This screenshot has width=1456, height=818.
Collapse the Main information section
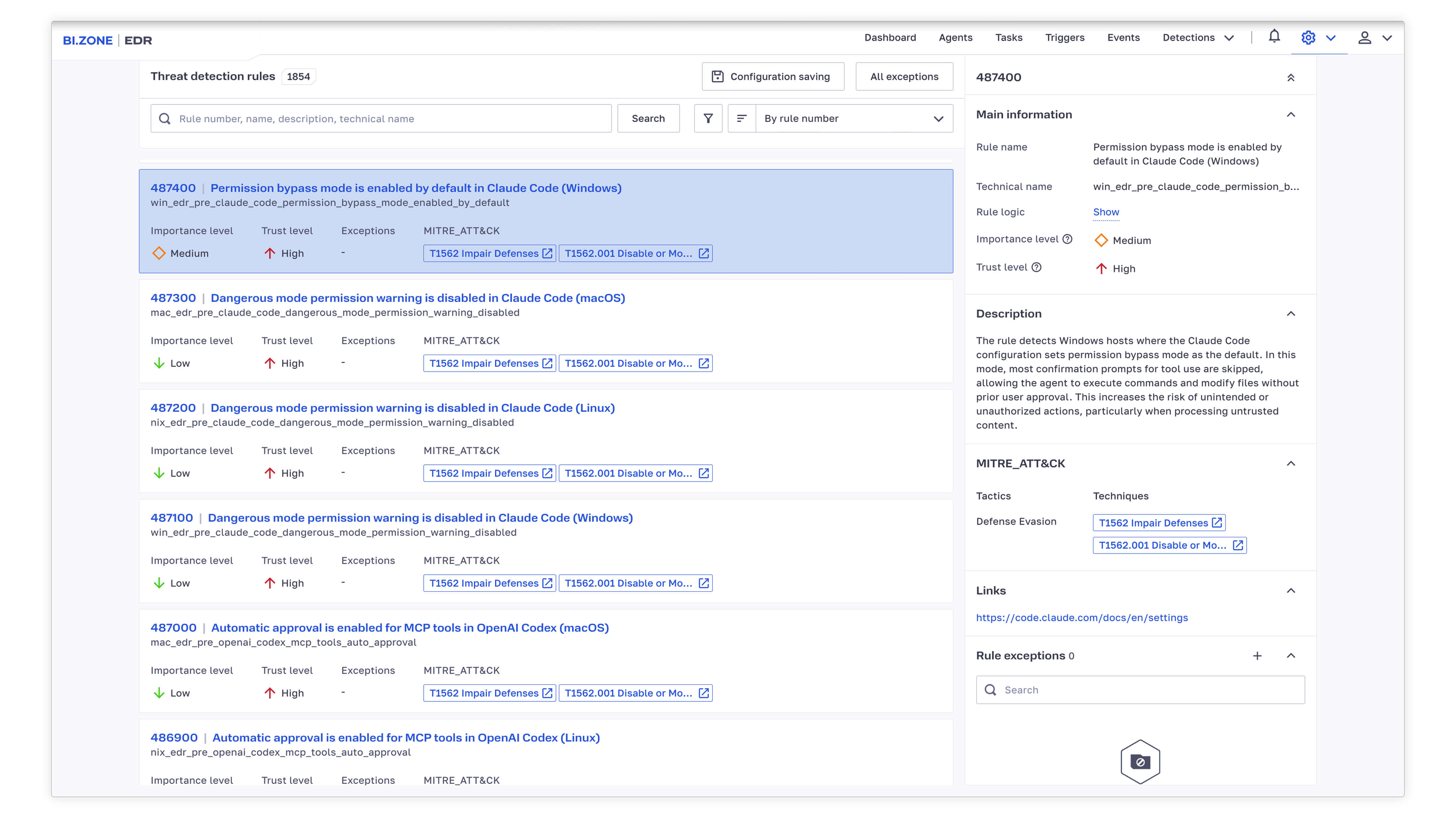tap(1291, 115)
